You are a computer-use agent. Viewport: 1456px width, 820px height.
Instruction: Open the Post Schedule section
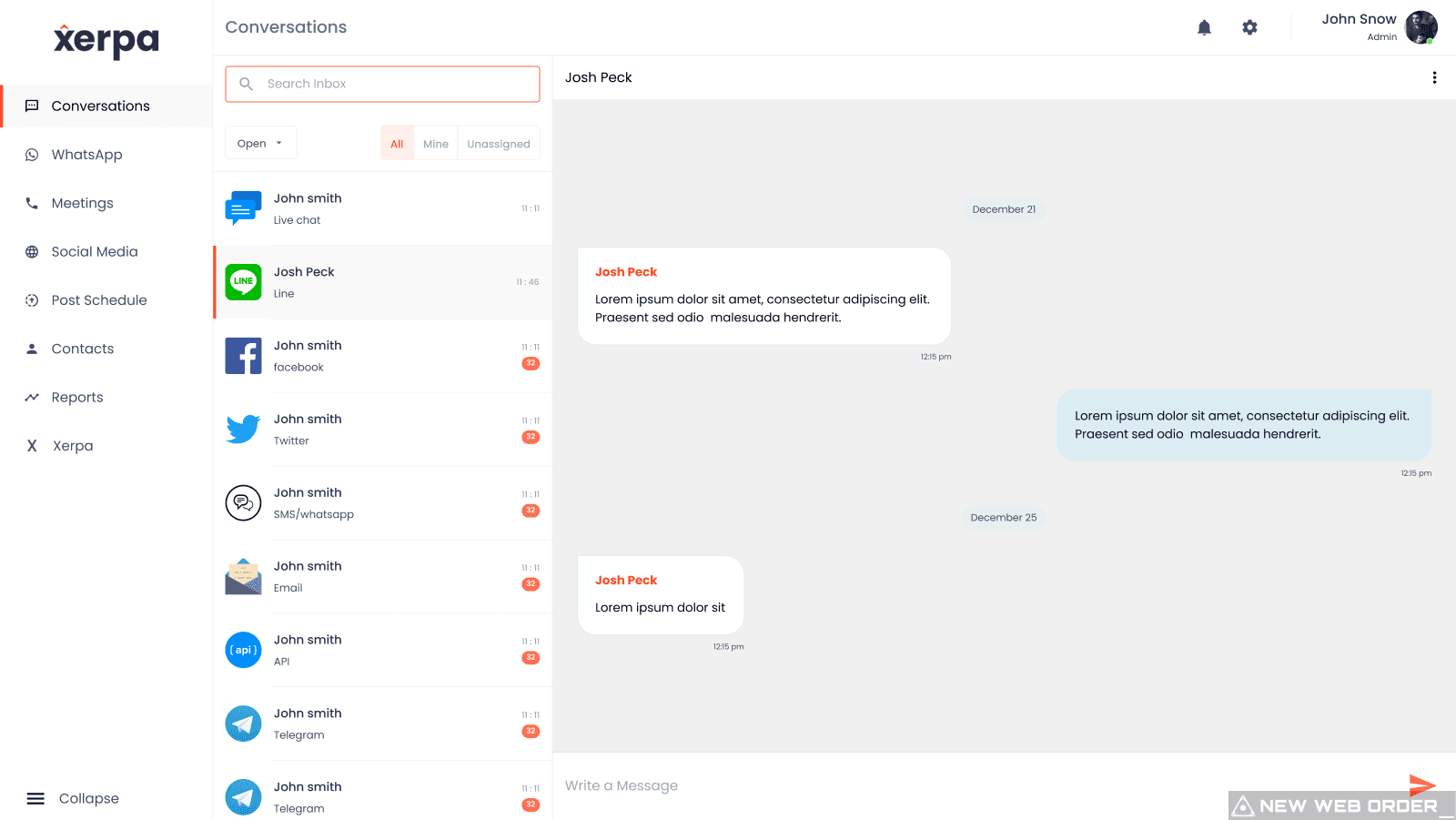coord(98,300)
